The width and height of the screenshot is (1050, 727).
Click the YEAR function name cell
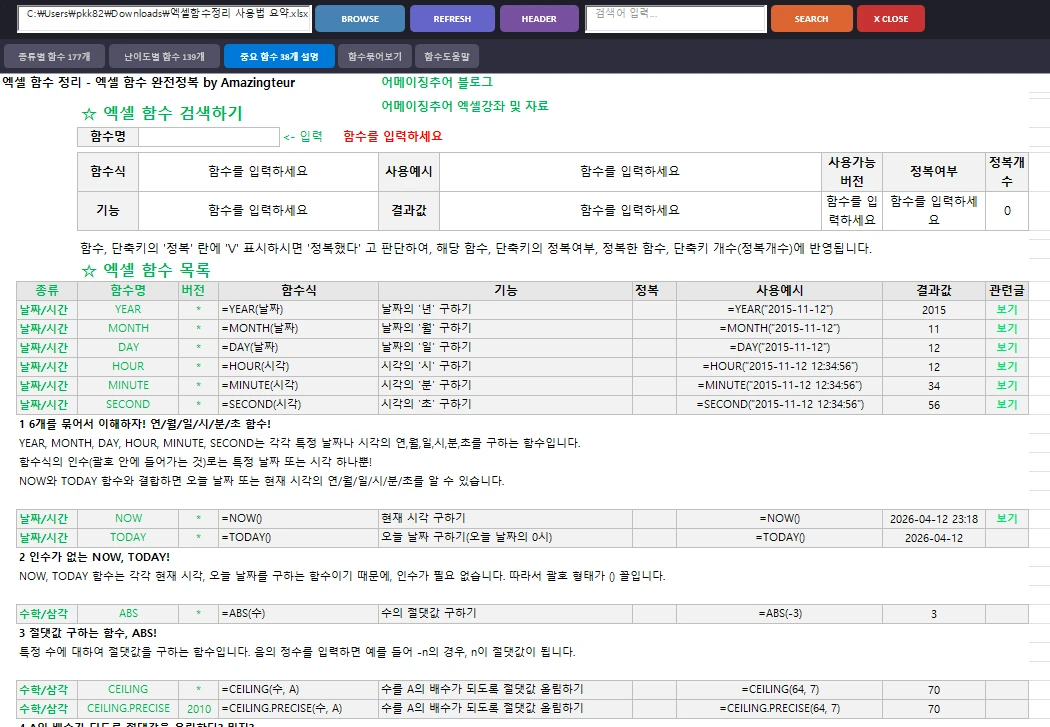(x=128, y=309)
